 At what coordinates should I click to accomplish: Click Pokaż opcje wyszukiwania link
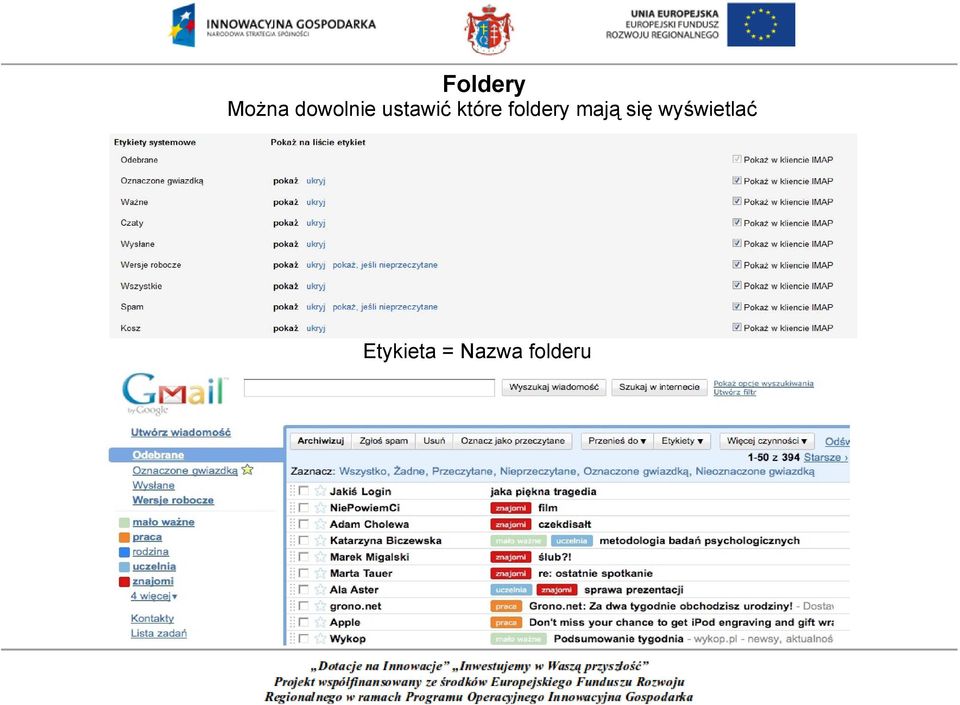(763, 384)
